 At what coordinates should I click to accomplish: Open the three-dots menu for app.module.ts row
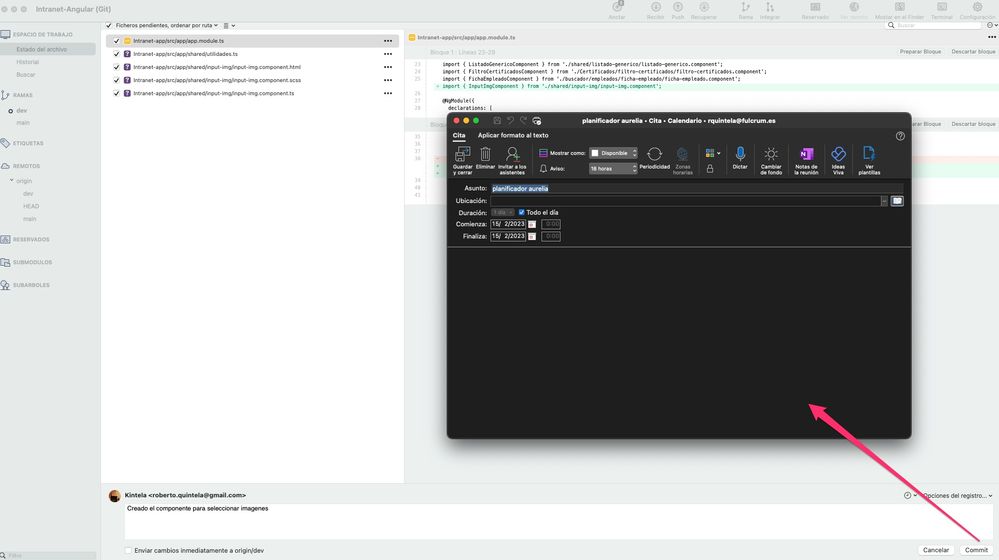click(388, 41)
